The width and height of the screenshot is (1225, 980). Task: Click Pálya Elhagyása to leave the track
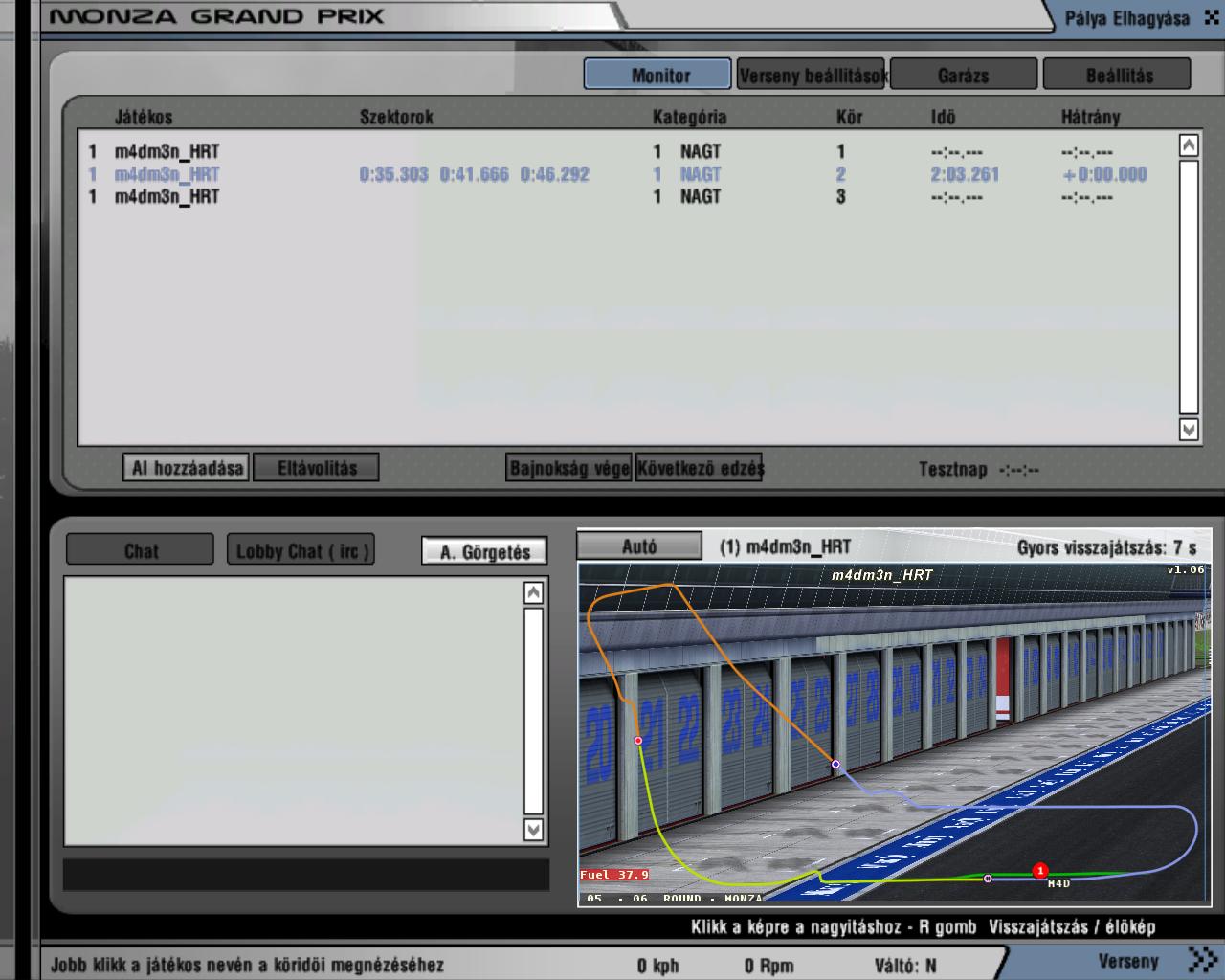click(x=1126, y=19)
